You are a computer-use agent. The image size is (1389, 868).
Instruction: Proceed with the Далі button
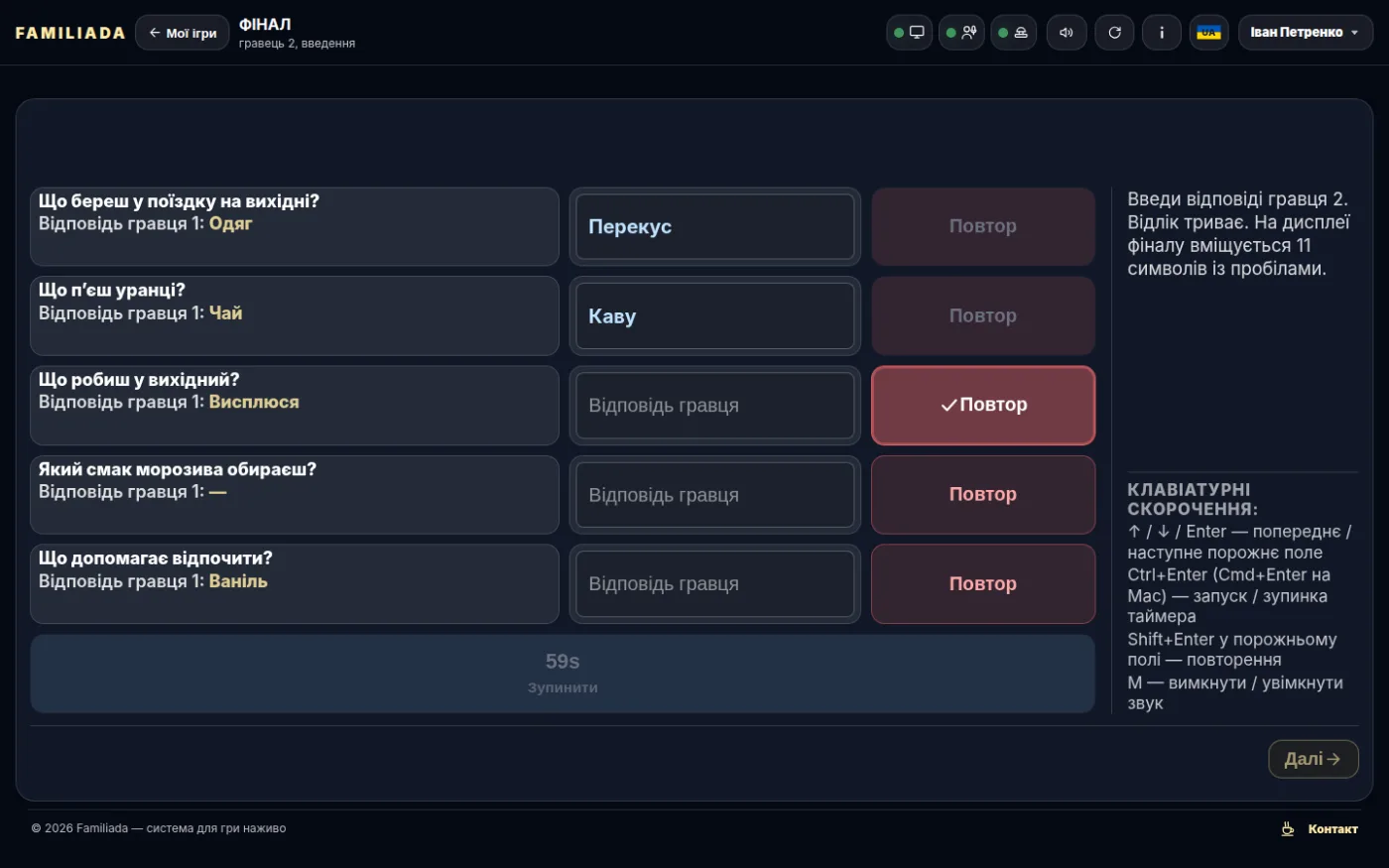click(x=1313, y=759)
